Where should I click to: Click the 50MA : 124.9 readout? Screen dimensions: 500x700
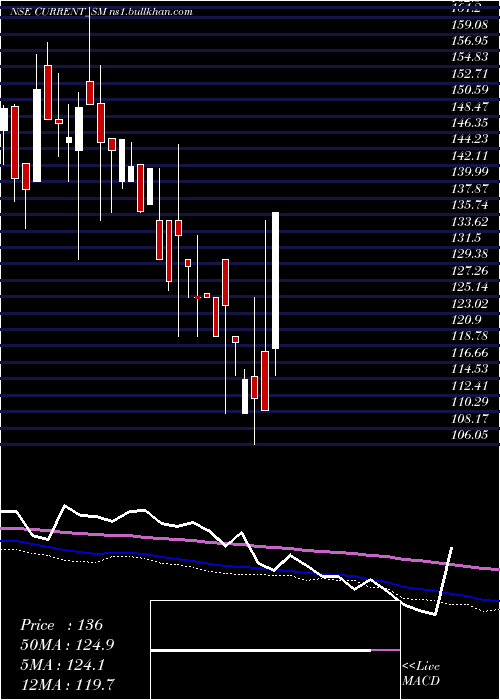pos(67,645)
